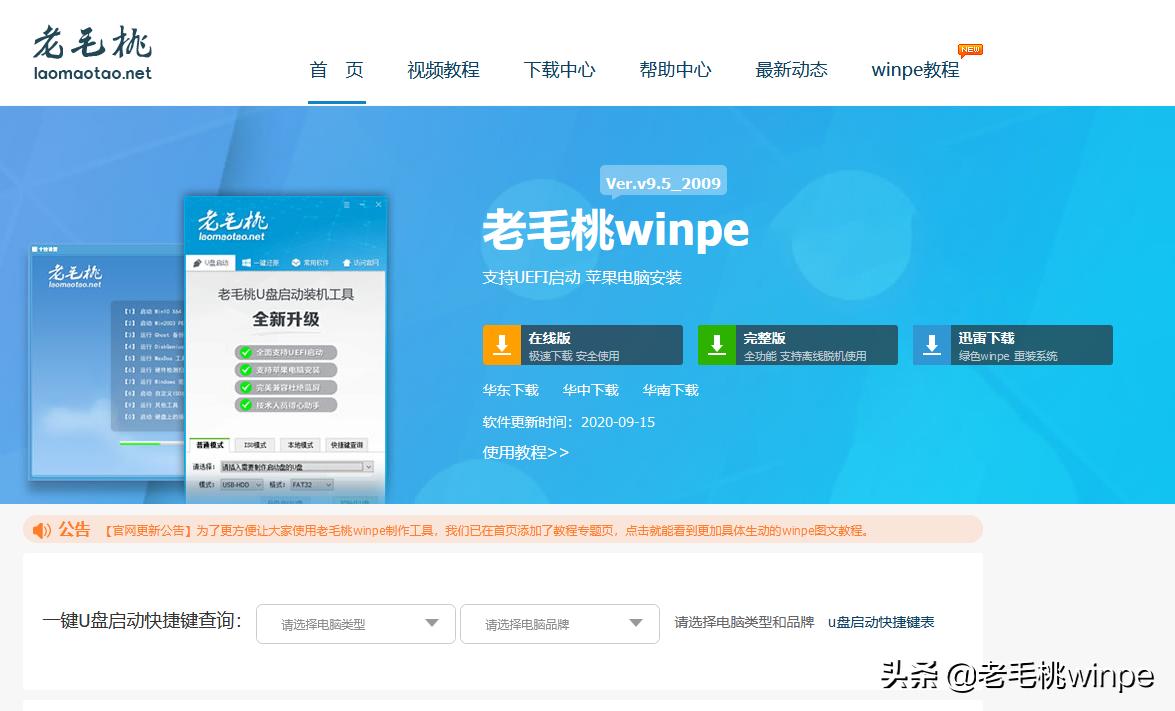Screen dimensions: 1175x711
Task: Open the 使用教程>> link
Action: coord(523,452)
